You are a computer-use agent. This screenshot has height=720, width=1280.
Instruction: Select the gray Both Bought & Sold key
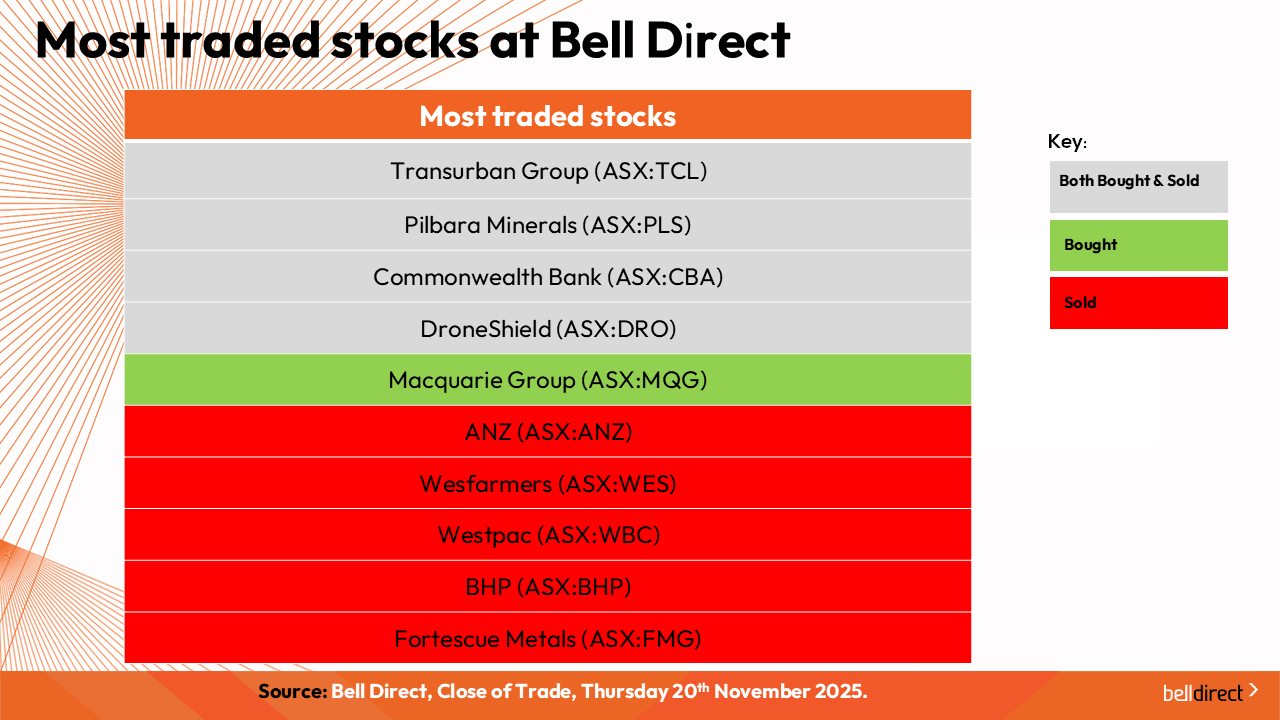click(1138, 186)
